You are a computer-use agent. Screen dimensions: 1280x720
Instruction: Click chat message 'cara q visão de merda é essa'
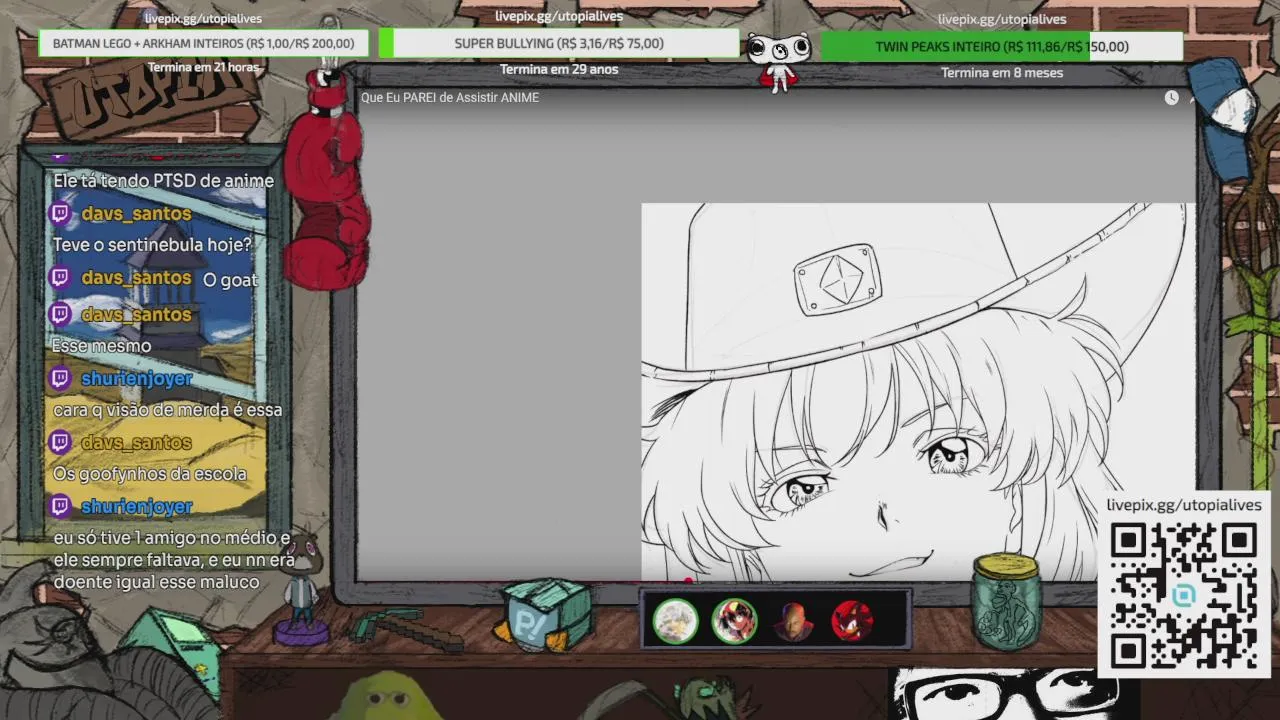pos(167,410)
